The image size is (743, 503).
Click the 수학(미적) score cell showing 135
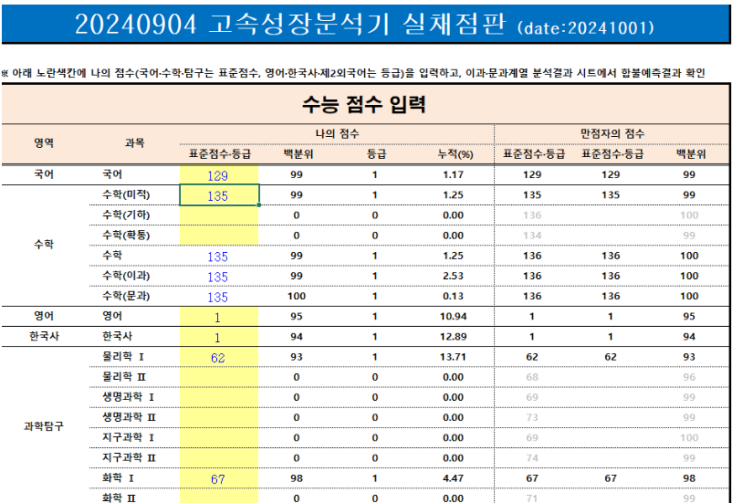click(x=219, y=195)
